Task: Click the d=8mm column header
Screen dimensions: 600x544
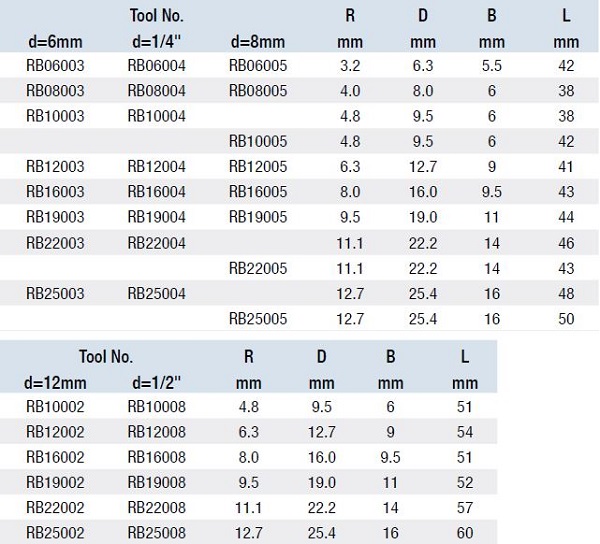Action: coord(258,42)
